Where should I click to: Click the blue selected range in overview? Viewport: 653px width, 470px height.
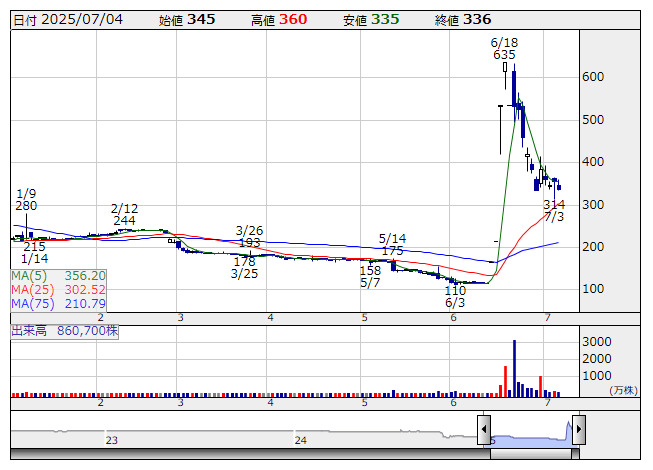tap(530, 440)
